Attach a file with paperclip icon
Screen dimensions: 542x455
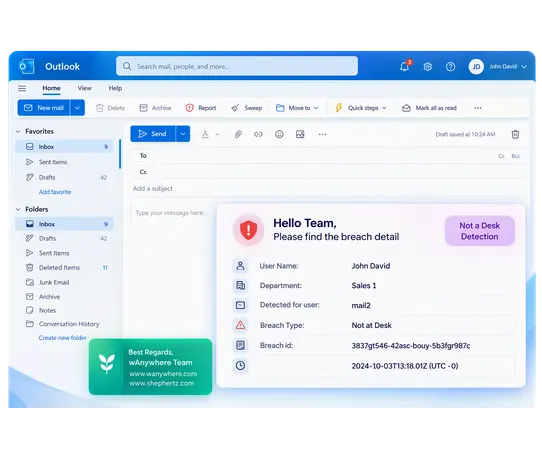(x=238, y=134)
